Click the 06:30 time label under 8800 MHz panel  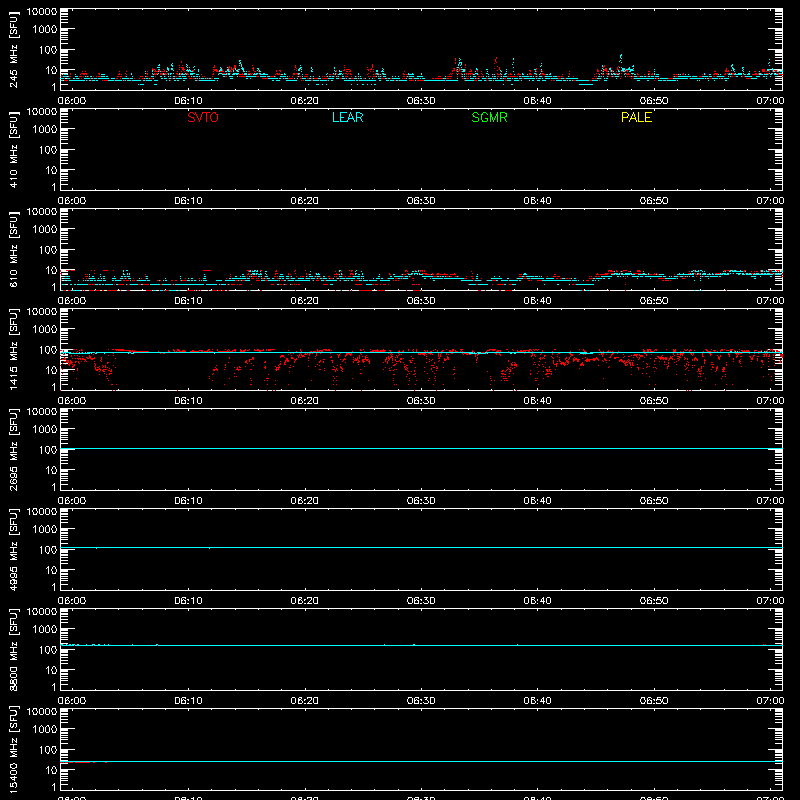point(421,701)
